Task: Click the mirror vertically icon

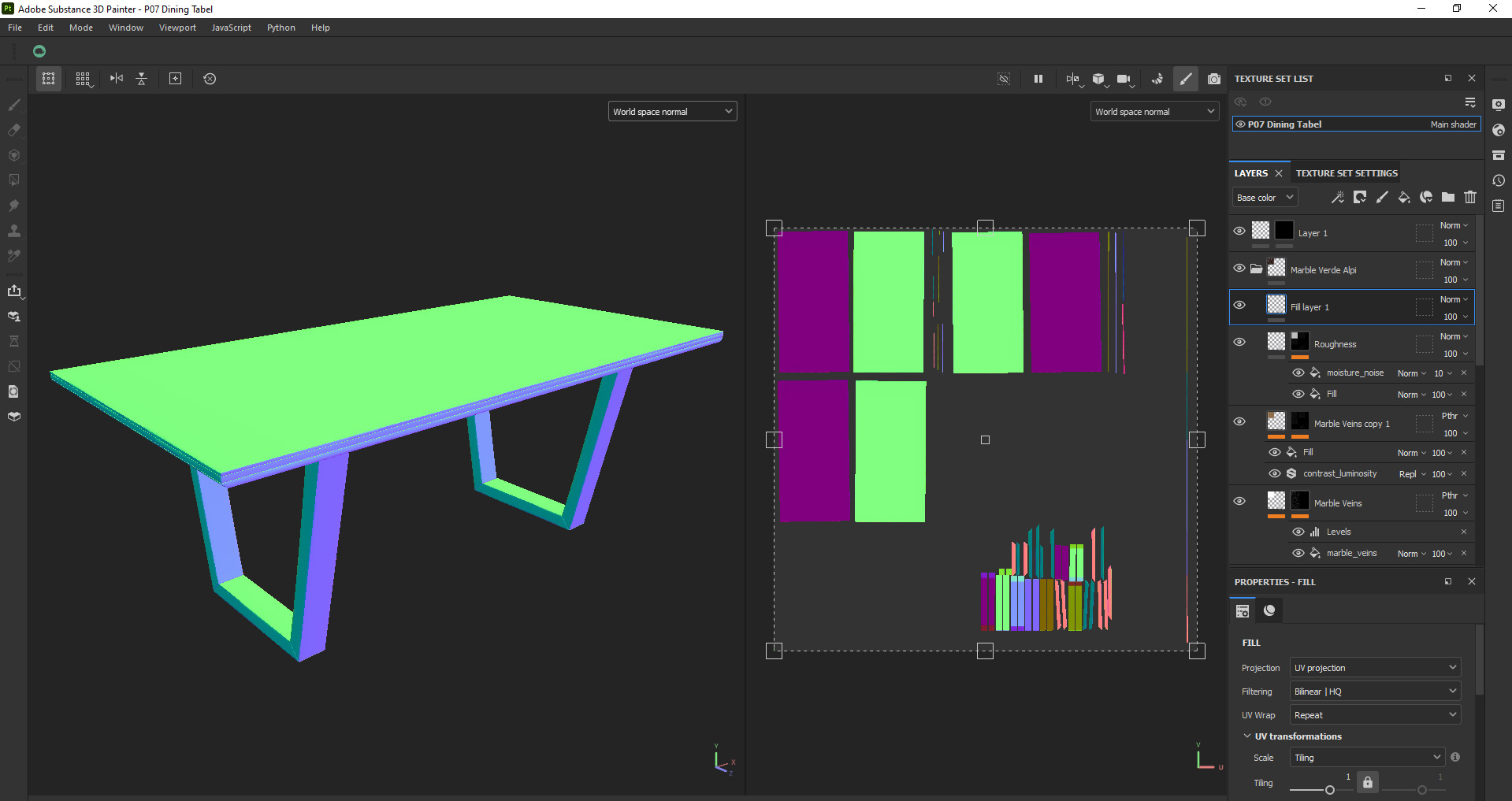Action: pos(142,79)
